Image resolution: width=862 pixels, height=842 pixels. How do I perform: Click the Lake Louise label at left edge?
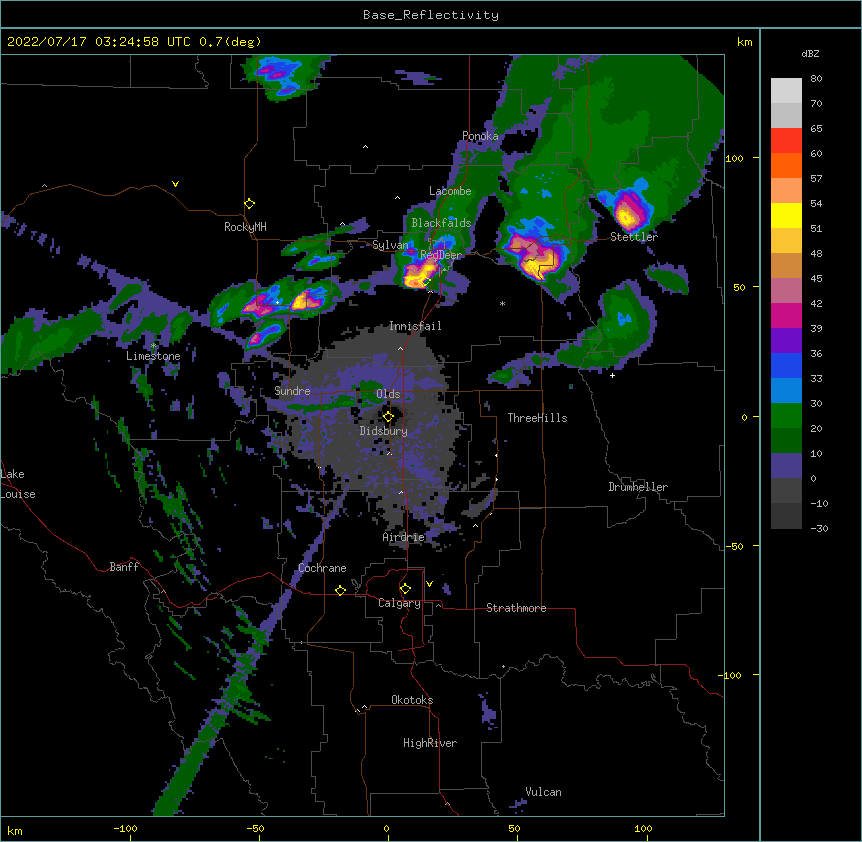pos(18,484)
